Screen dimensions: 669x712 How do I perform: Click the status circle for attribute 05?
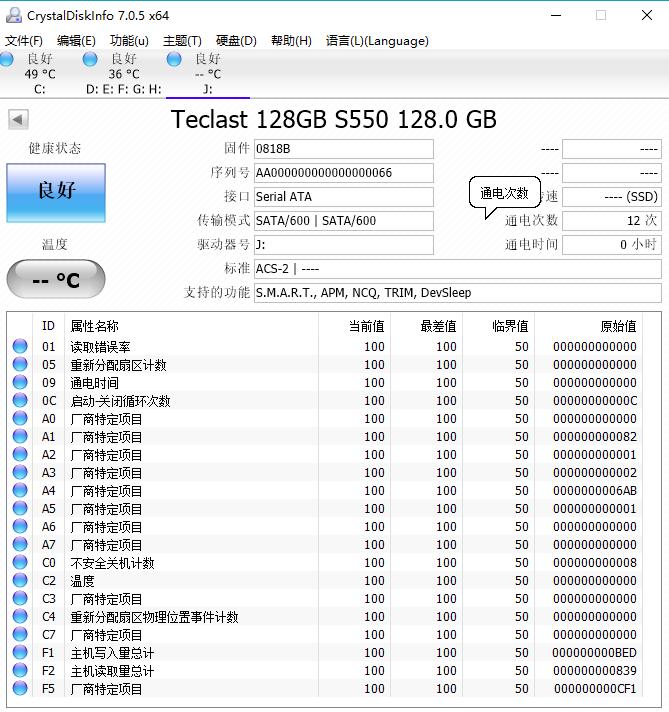point(20,364)
